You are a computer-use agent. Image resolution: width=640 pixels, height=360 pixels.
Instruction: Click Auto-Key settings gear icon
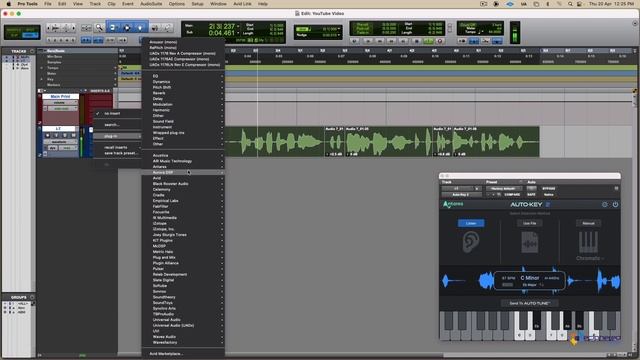coord(605,204)
